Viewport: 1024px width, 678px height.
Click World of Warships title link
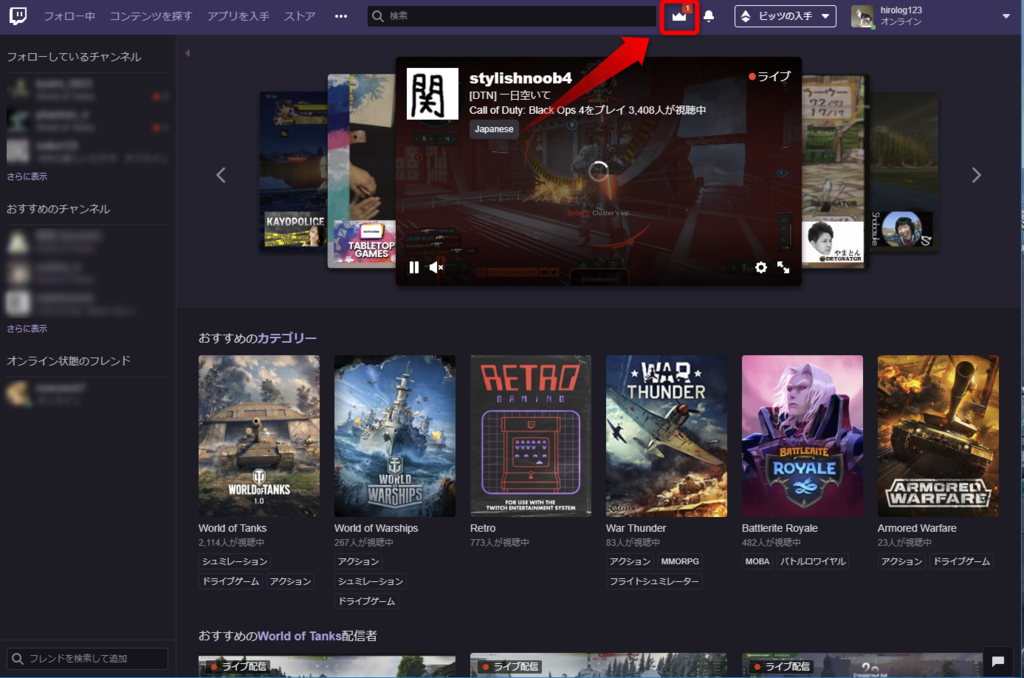coord(376,528)
